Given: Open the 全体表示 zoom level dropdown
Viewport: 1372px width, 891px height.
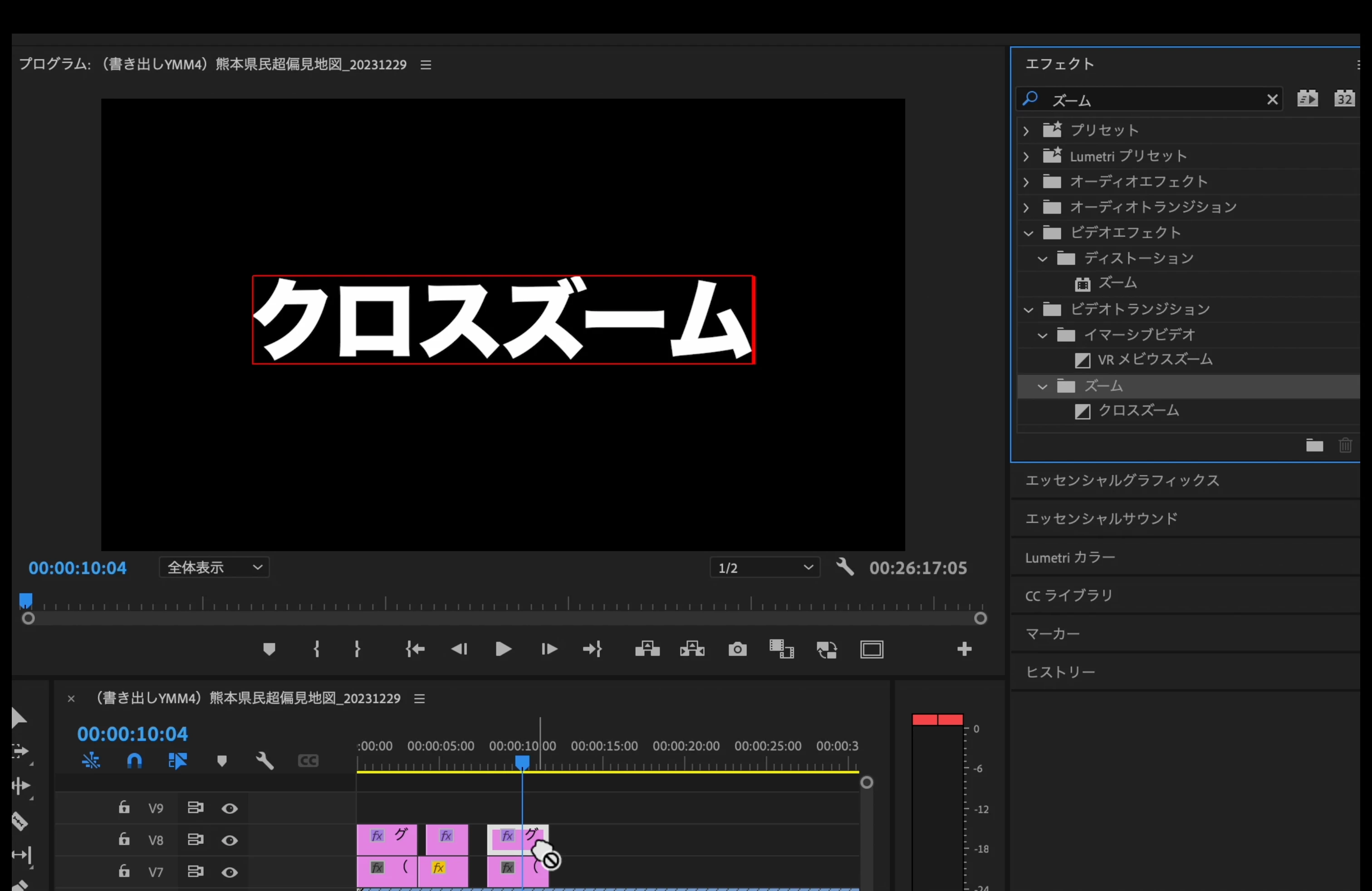Looking at the screenshot, I should 214,568.
